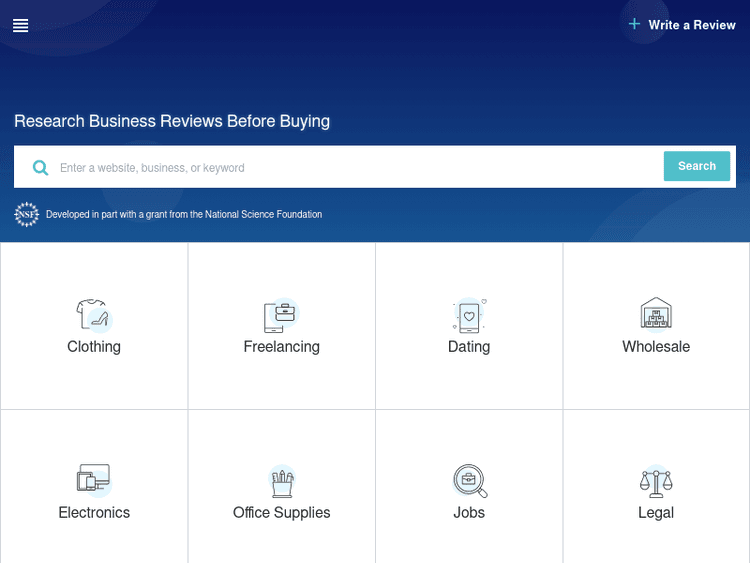Open the Electronics category label

tap(94, 513)
